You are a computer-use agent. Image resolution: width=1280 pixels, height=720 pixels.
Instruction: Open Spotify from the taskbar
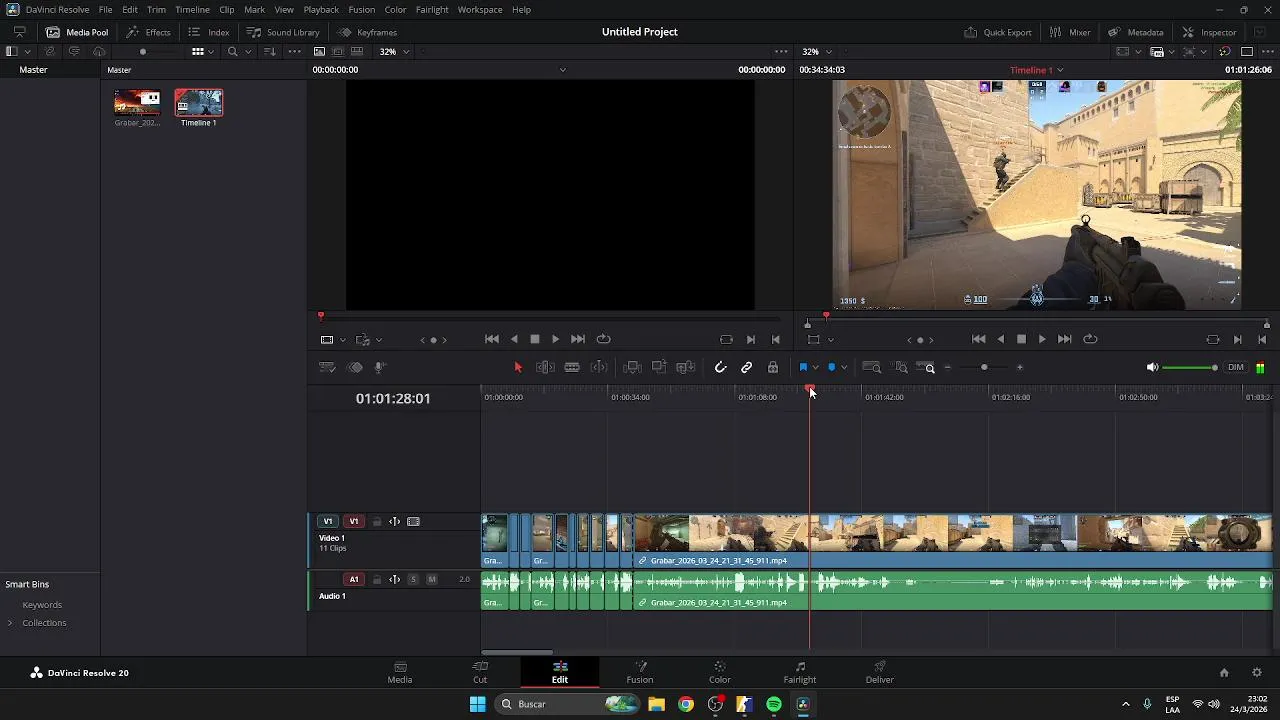pyautogui.click(x=774, y=704)
